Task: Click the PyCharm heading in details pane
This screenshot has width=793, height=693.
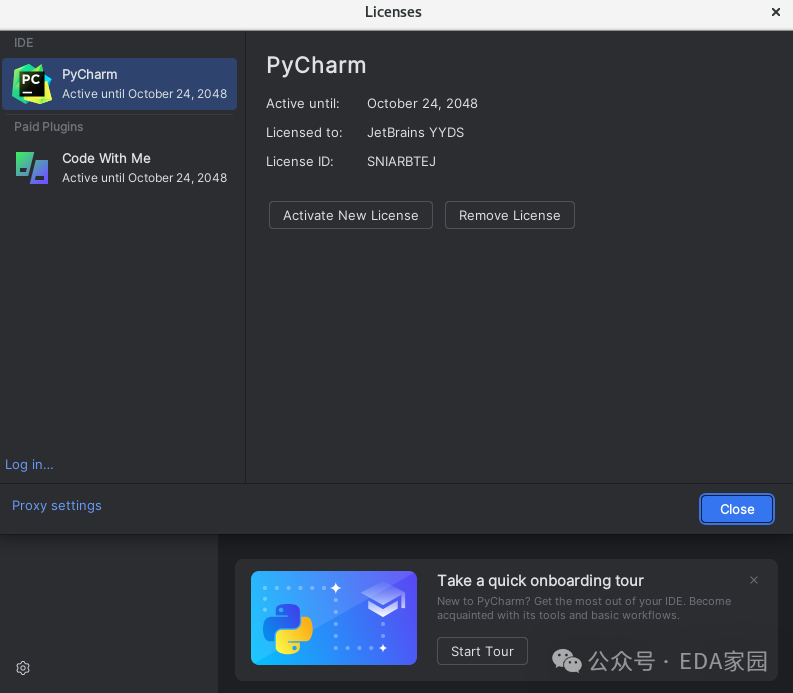Action: [x=316, y=65]
